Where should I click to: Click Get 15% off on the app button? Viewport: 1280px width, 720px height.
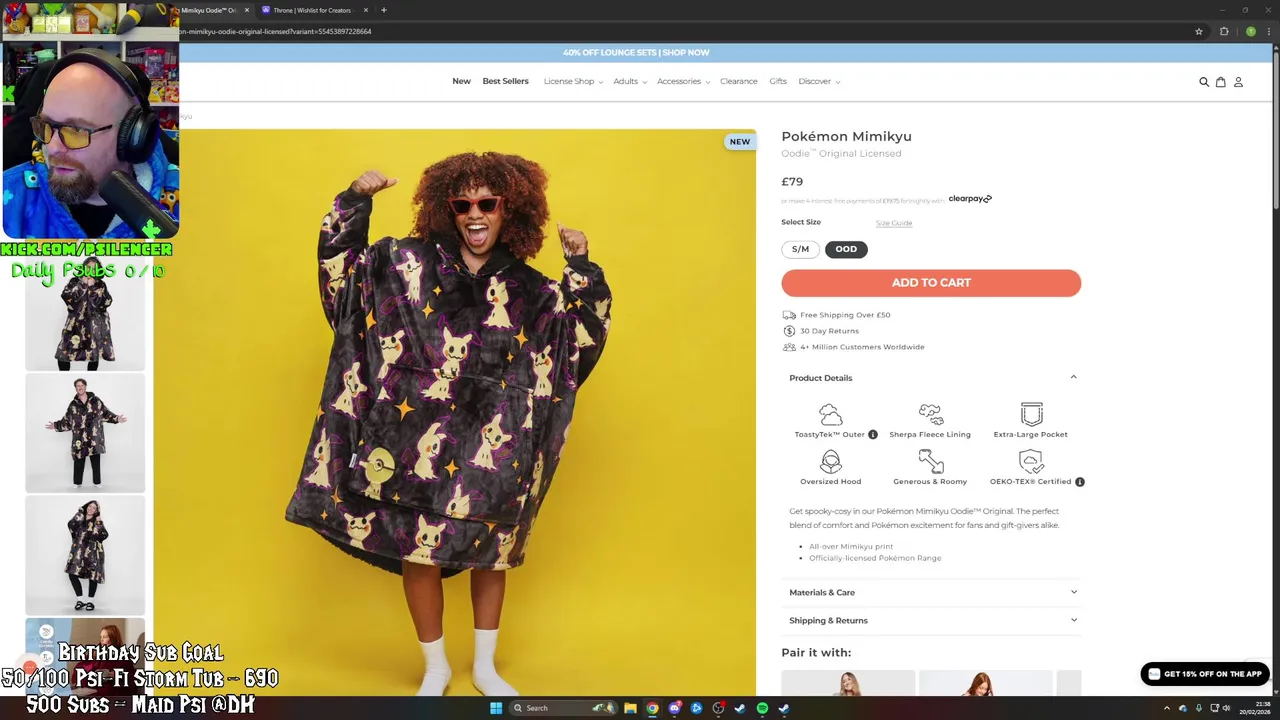tap(1205, 674)
